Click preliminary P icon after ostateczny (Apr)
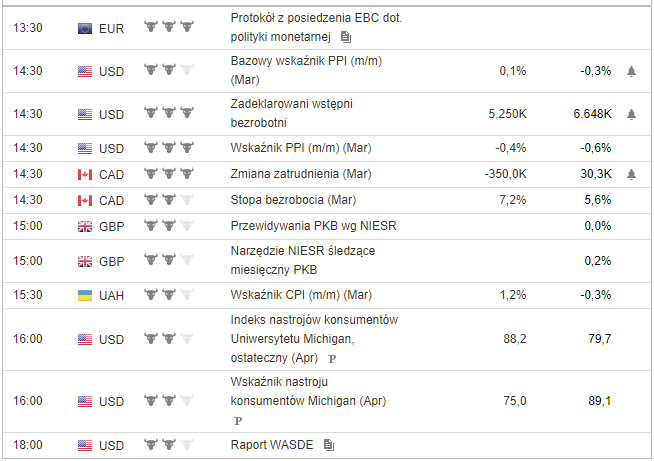Viewport: 654px width, 461px height. pos(332,357)
